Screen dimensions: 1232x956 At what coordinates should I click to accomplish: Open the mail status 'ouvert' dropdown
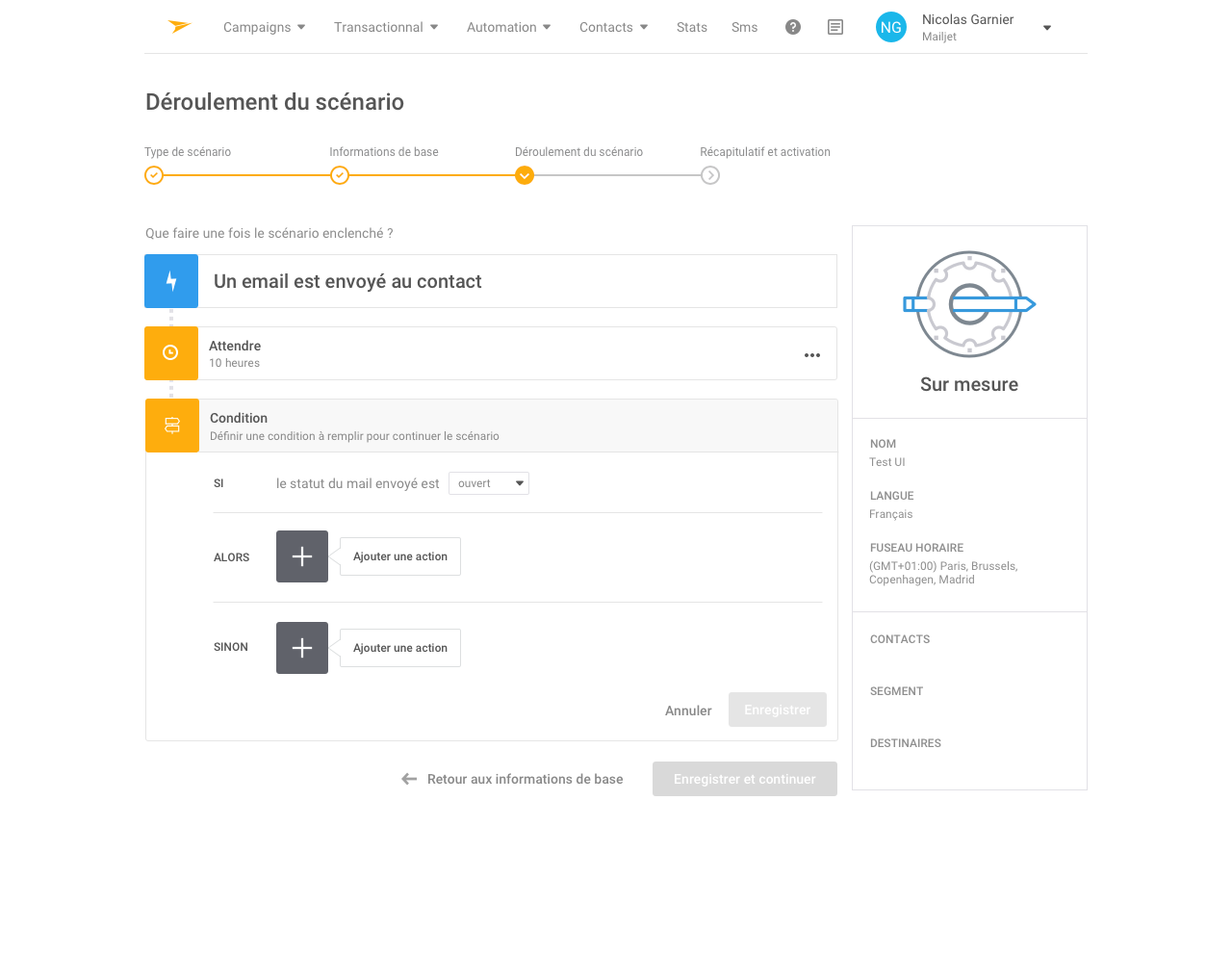pyautogui.click(x=489, y=483)
